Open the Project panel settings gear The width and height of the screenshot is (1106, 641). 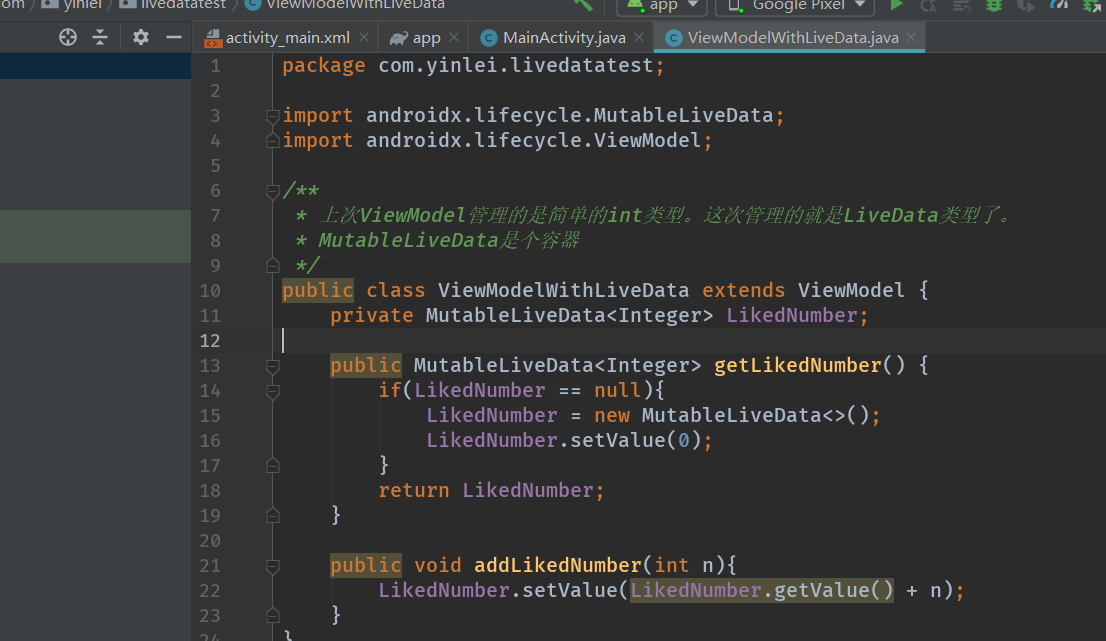(x=140, y=36)
